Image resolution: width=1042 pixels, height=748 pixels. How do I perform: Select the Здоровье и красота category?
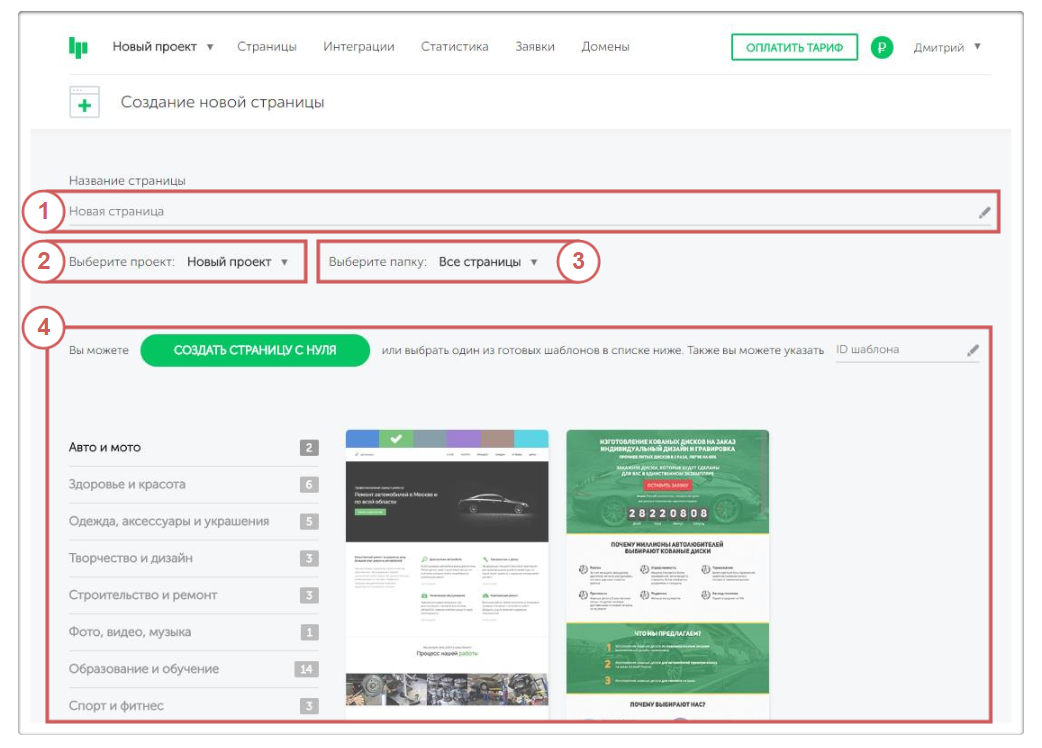[127, 485]
